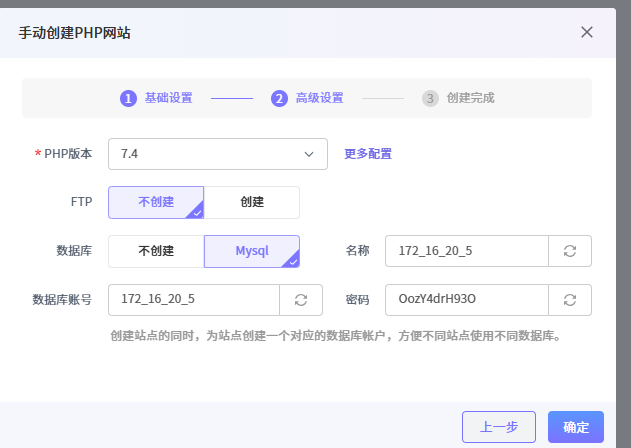631x448 pixels.
Task: Focus the database 名称 input field
Action: (x=467, y=251)
